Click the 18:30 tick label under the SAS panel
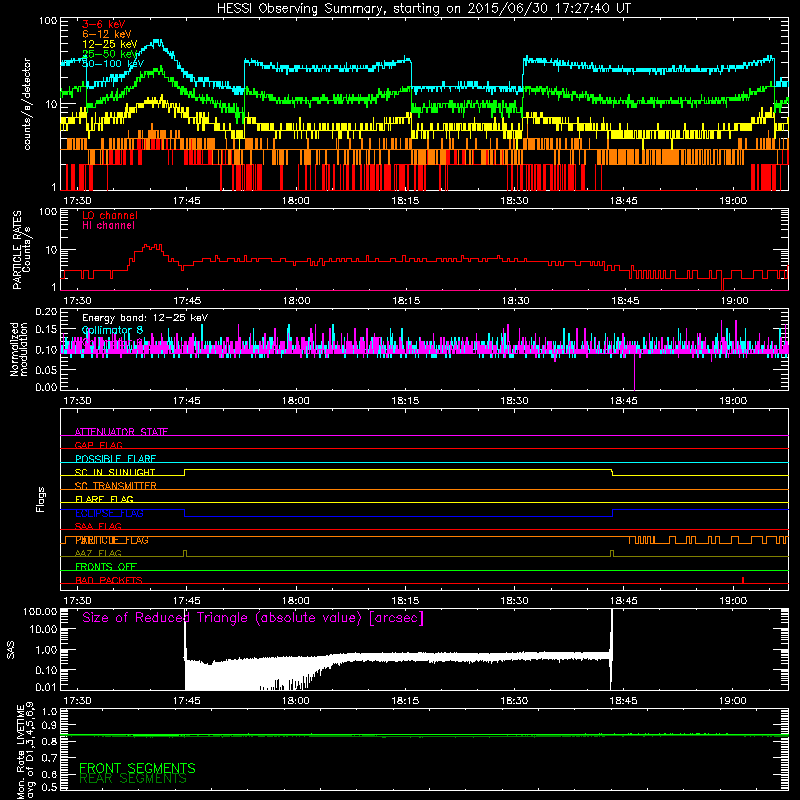 [514, 701]
